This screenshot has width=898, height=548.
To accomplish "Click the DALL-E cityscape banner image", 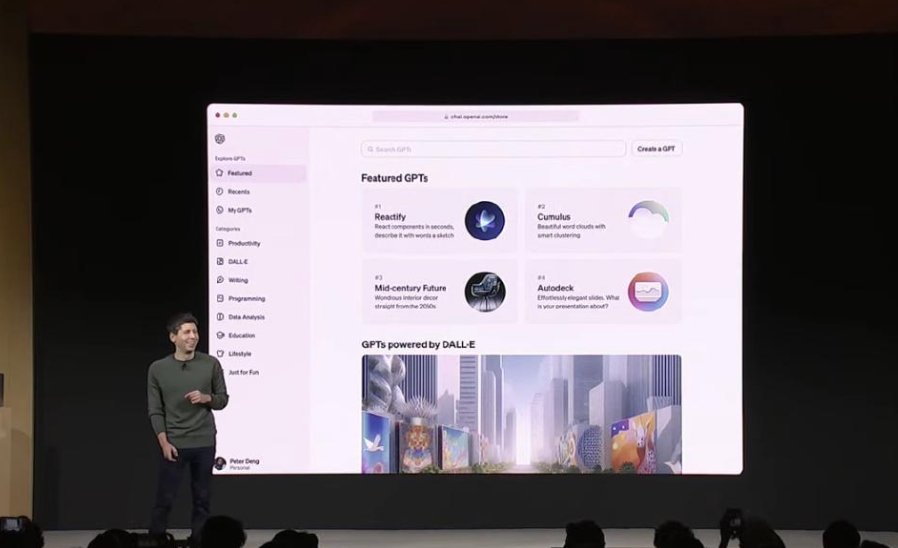I will [x=521, y=412].
